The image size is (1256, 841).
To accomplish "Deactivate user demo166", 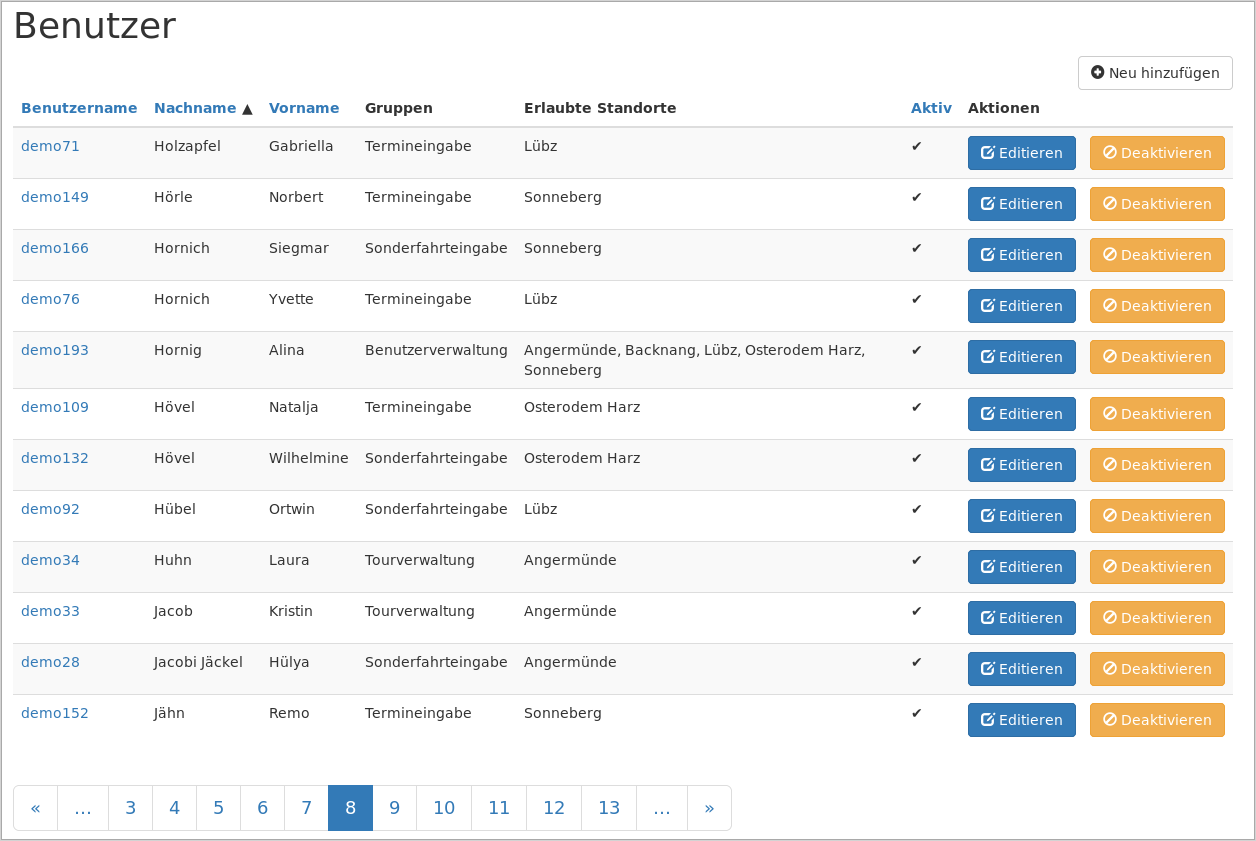I will click(1156, 255).
